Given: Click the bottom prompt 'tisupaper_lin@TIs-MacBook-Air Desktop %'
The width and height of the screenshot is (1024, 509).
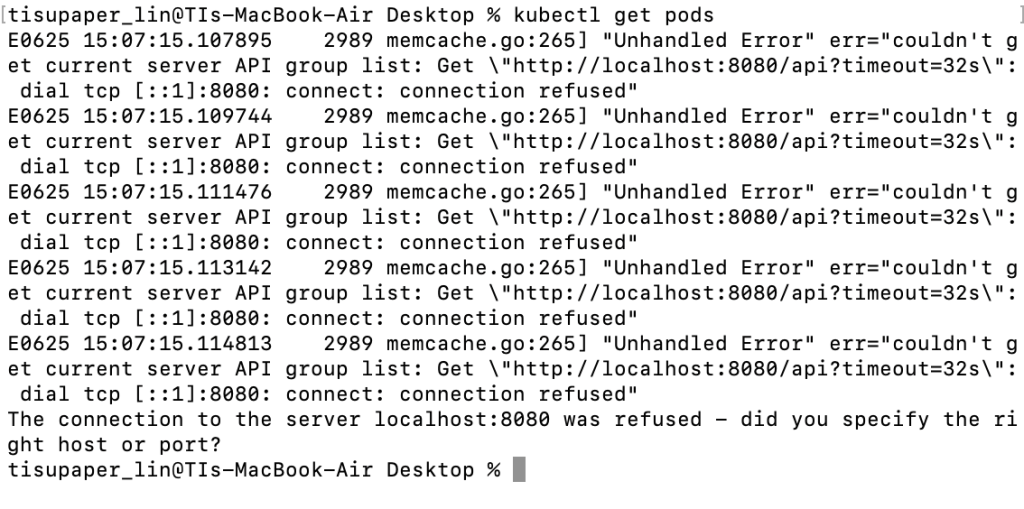Looking at the screenshot, I should click(254, 470).
